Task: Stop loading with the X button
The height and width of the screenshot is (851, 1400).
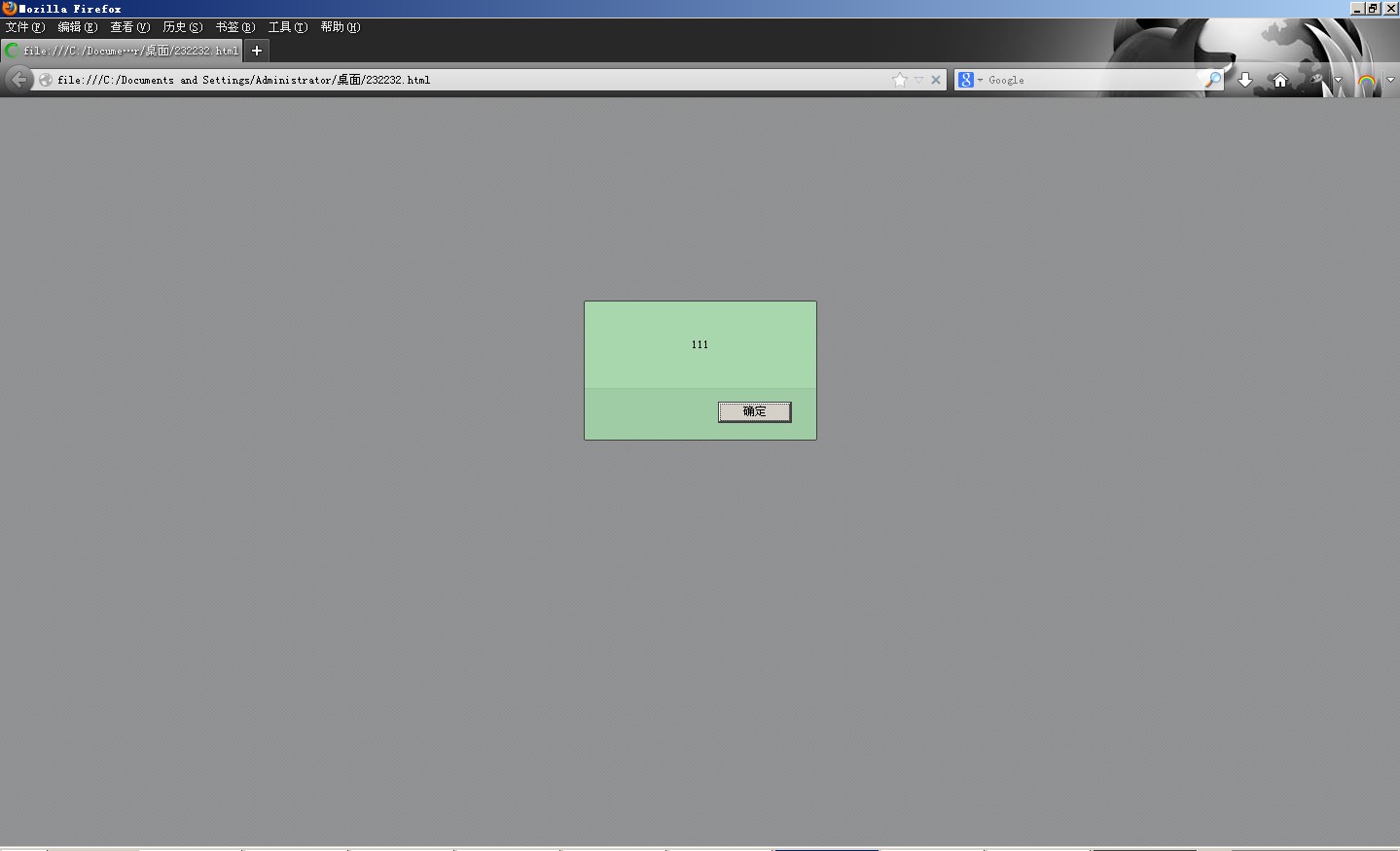Action: pyautogui.click(x=936, y=80)
